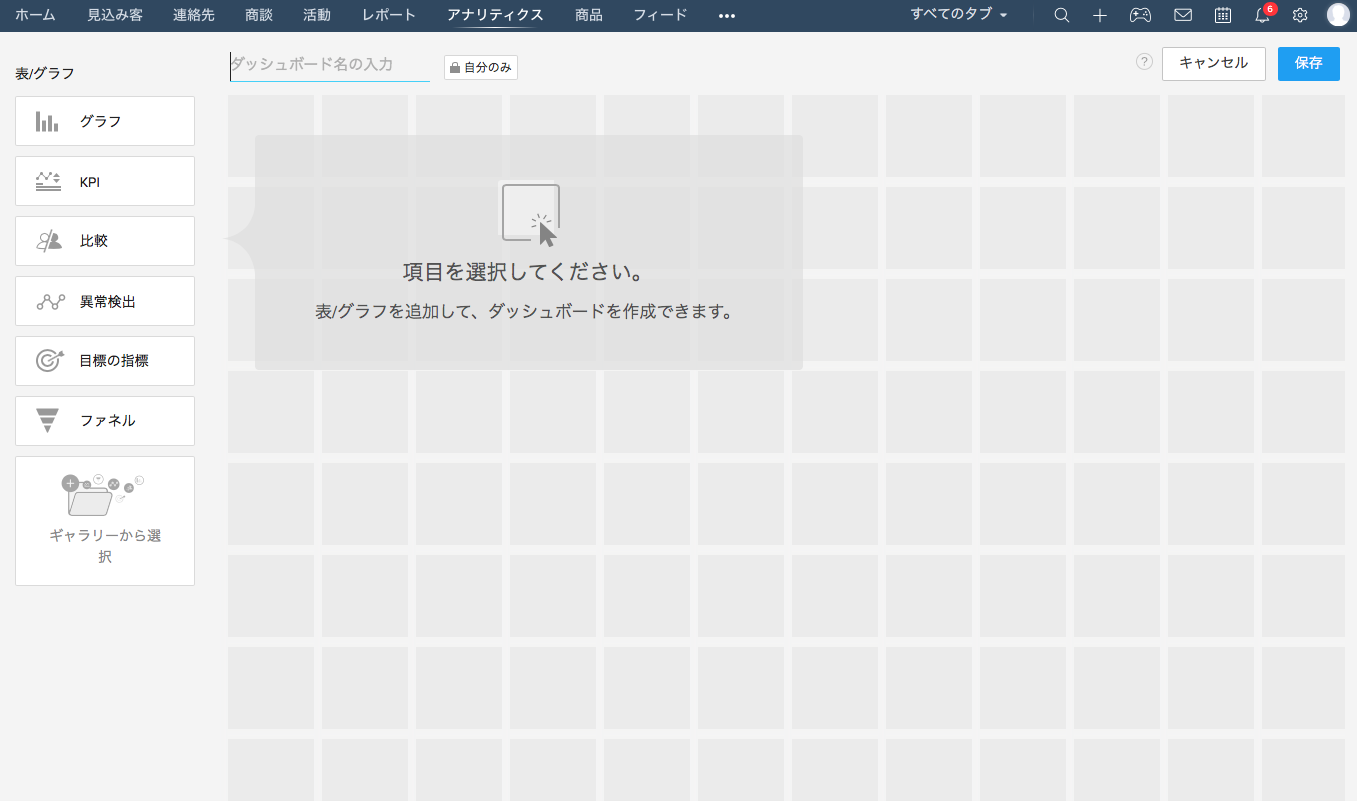This screenshot has width=1357, height=801.
Task: Open the gamescope controller icon
Action: [x=1140, y=15]
